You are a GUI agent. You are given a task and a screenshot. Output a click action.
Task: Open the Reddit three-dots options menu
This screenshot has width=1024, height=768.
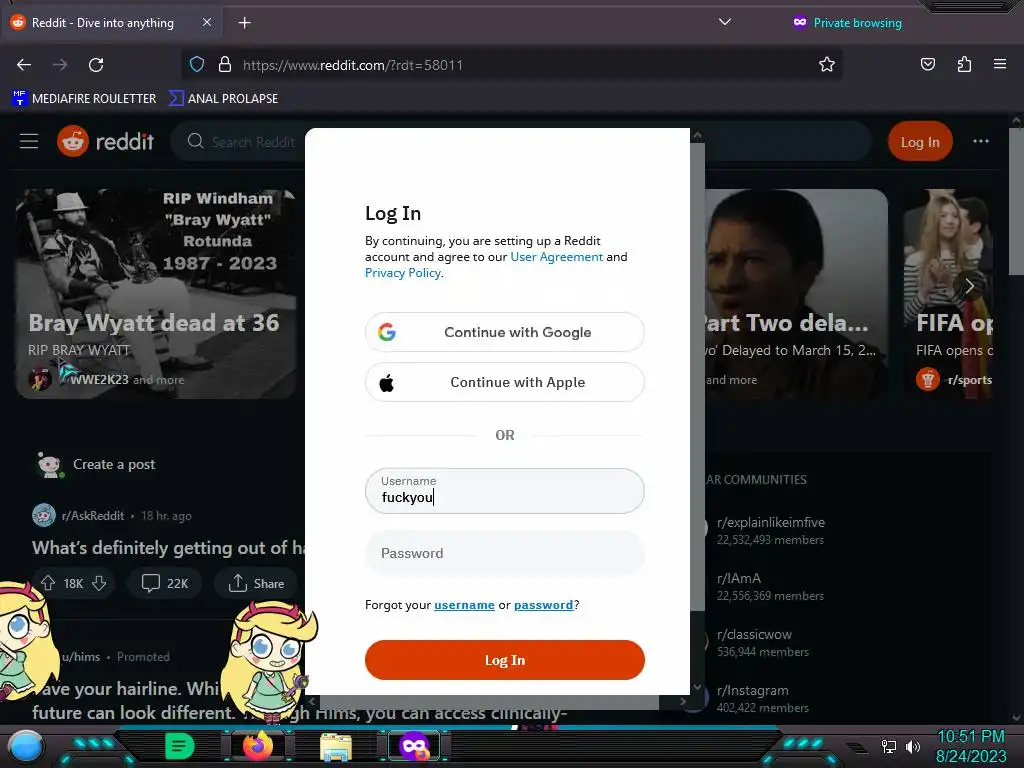tap(981, 141)
